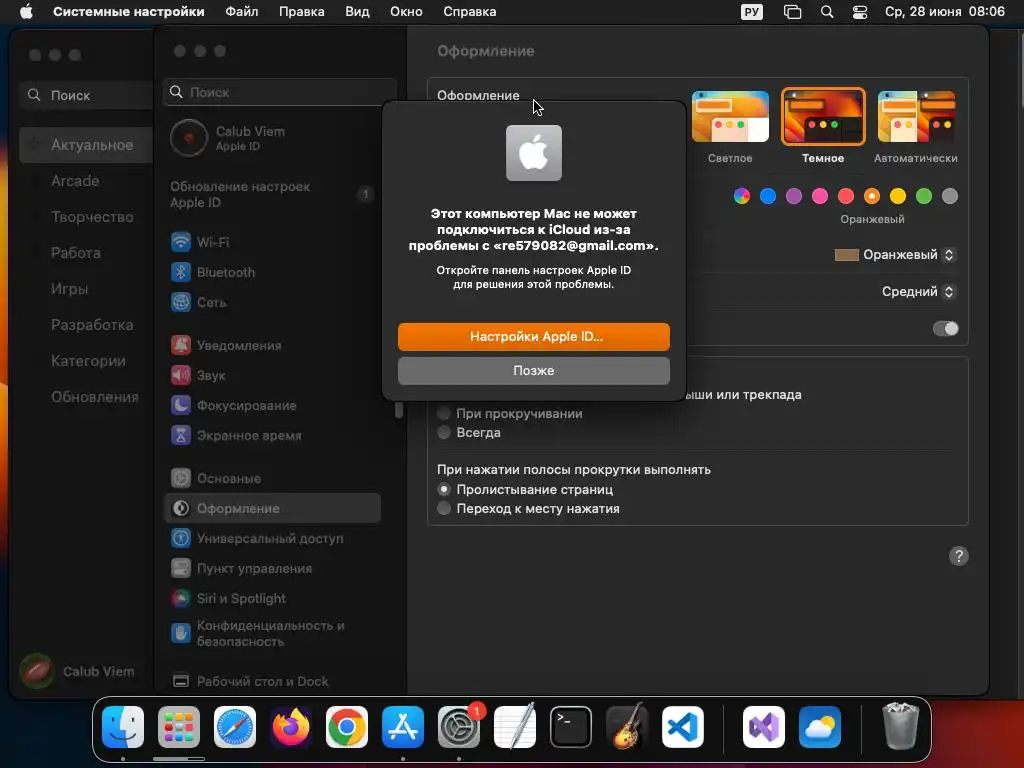1024x768 pixels.
Task: Open Wi-Fi settings icon in sidebar
Action: click(181, 242)
